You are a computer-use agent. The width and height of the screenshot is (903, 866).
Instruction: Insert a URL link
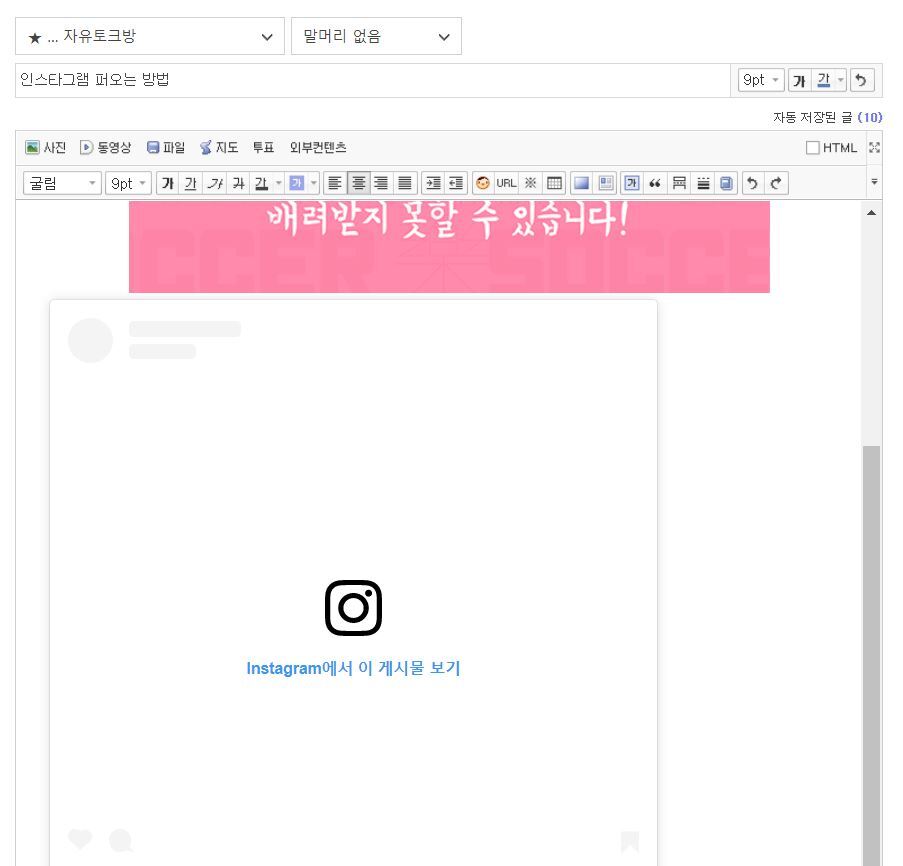tap(506, 184)
